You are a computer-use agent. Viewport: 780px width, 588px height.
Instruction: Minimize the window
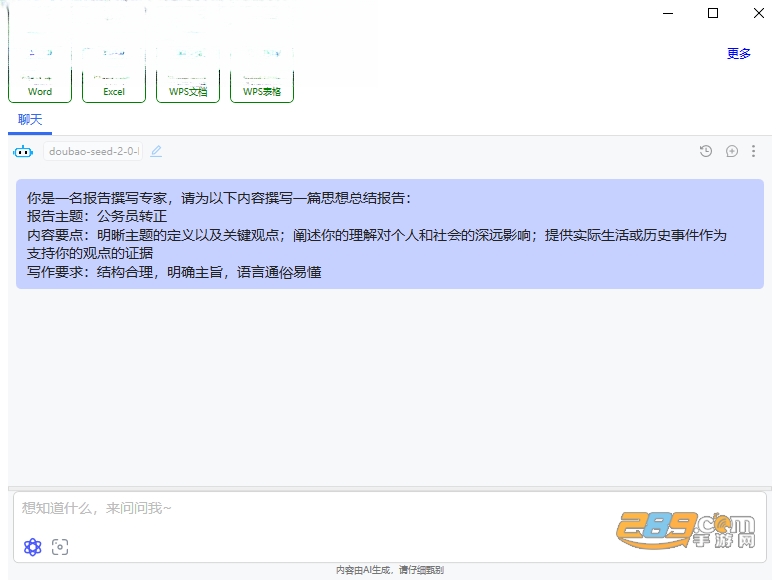click(668, 13)
